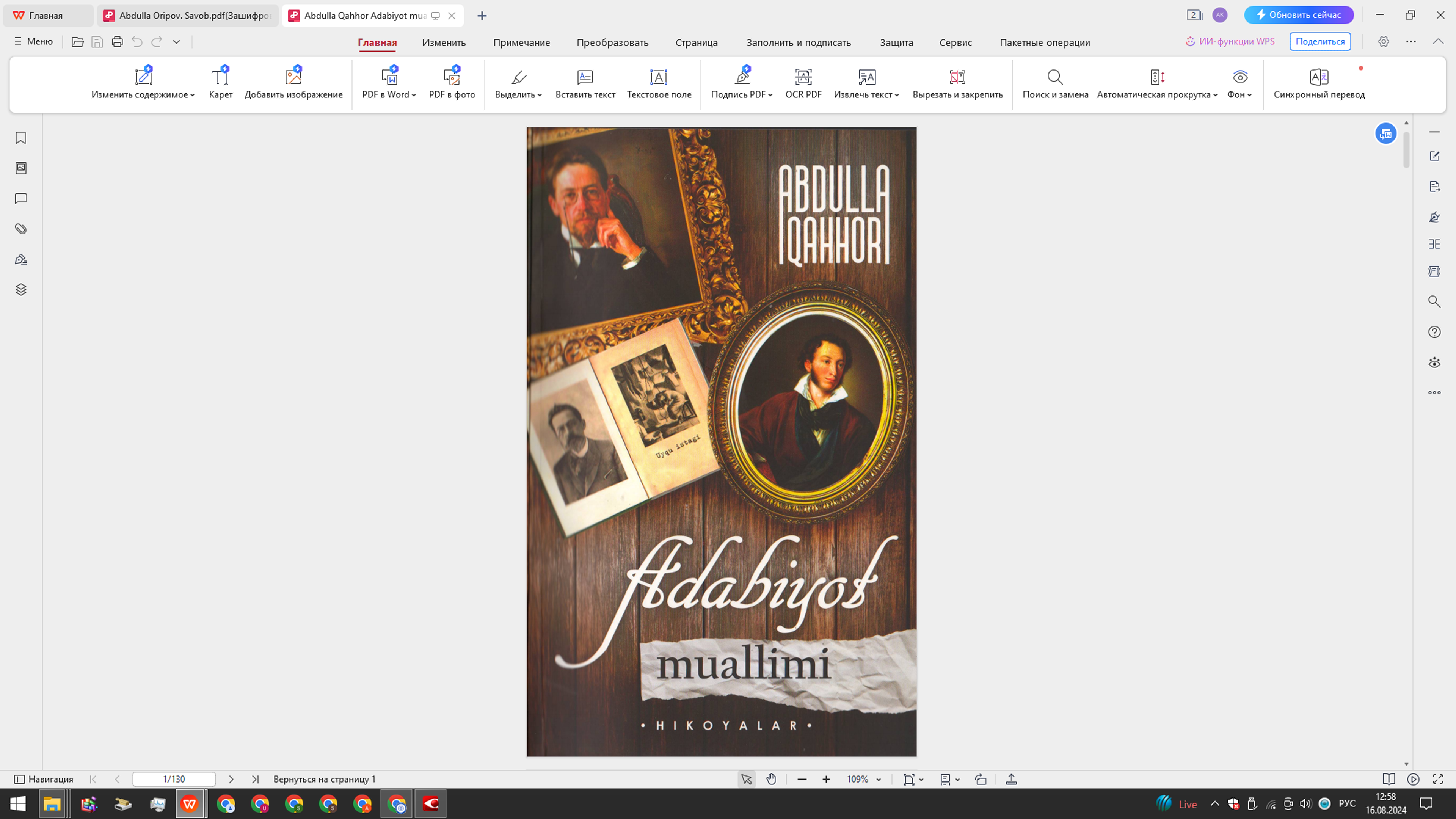This screenshot has height=819, width=1456.
Task: Open attachments paperclip panel
Action: [x=21, y=229]
